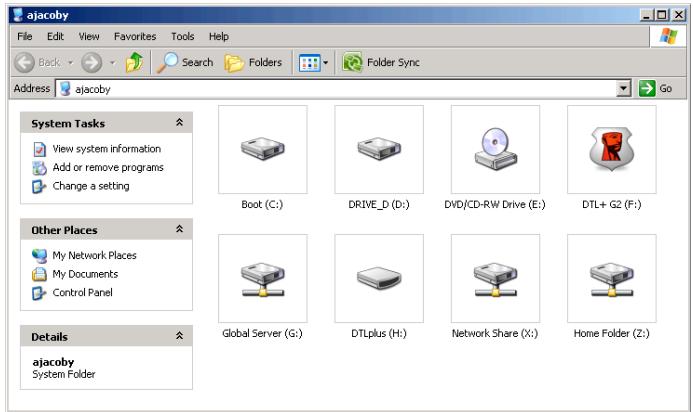Select the Boot (C:) drive icon
This screenshot has width=693, height=412.
(263, 149)
